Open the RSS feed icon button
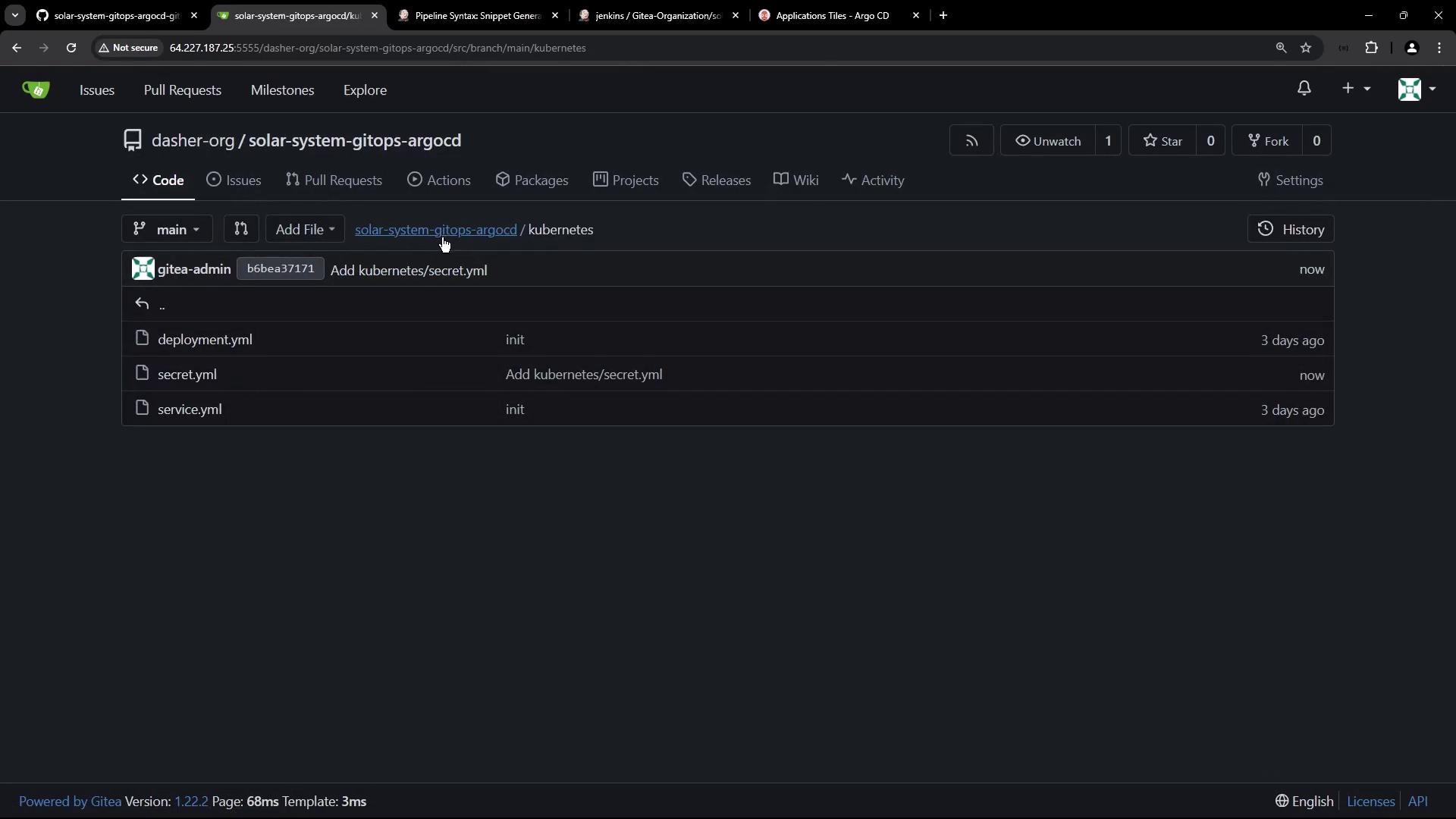The height and width of the screenshot is (819, 1456). coord(971,141)
